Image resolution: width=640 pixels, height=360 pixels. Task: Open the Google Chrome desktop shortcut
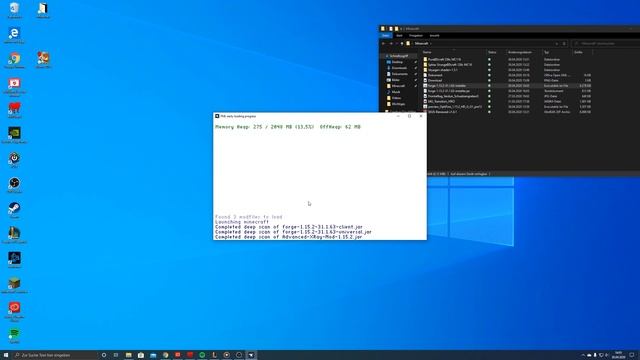[14, 60]
